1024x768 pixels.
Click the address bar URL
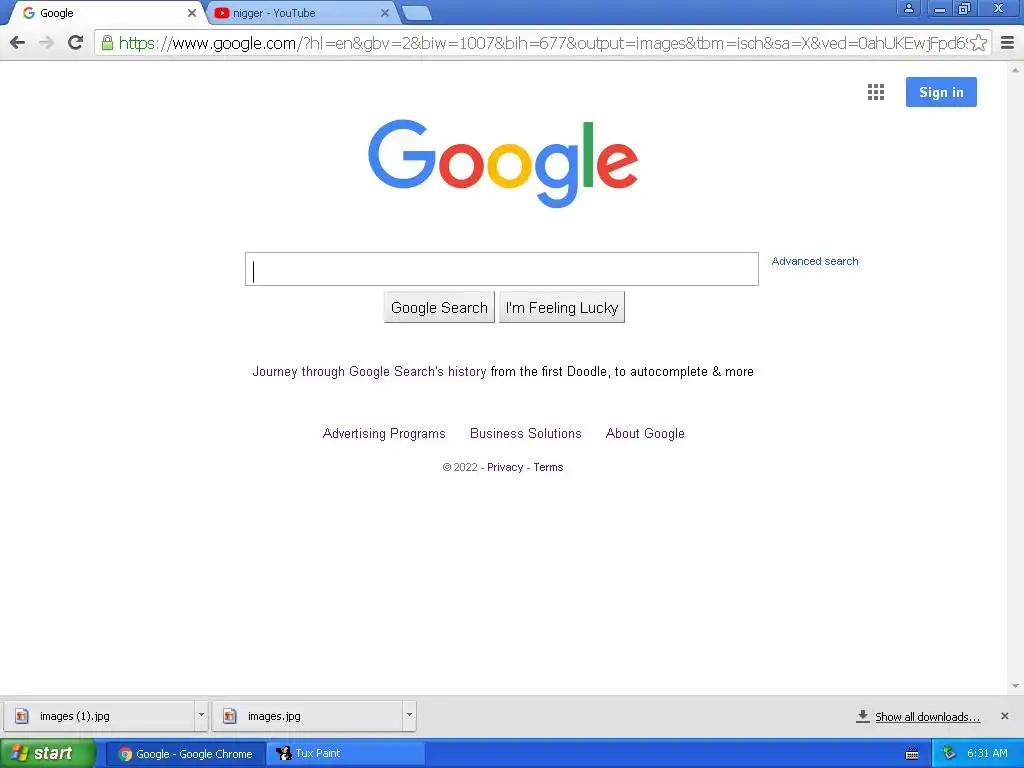pyautogui.click(x=542, y=43)
